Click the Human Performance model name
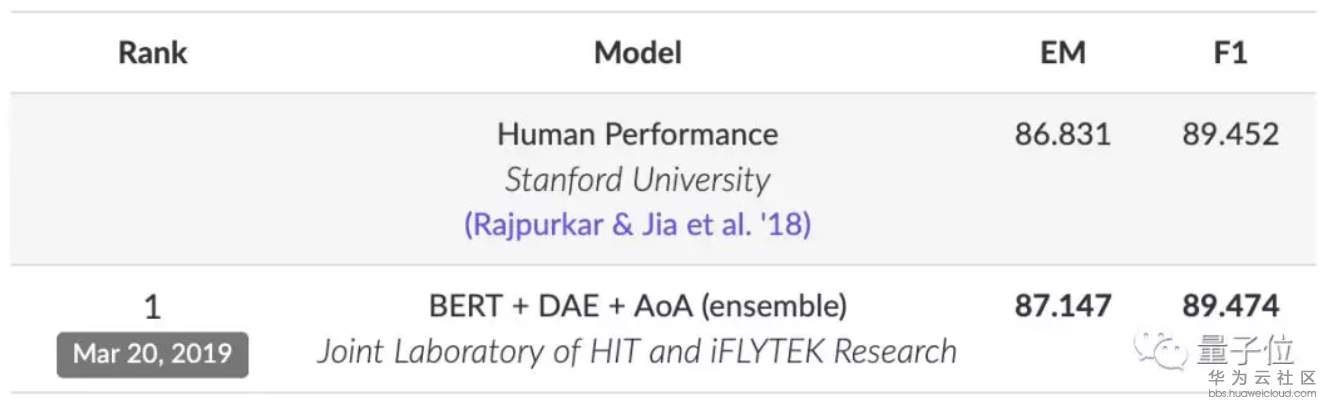 637,134
